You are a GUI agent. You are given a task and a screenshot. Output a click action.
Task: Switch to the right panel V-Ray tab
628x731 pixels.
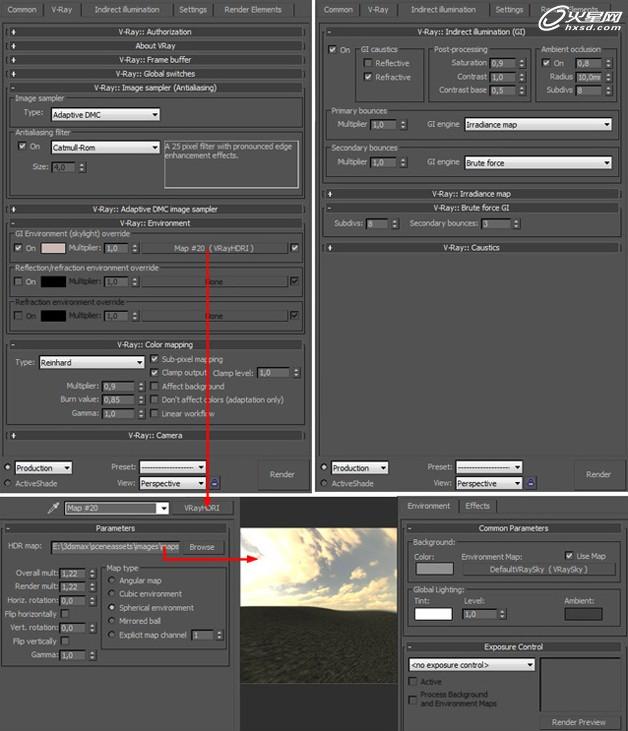[378, 9]
